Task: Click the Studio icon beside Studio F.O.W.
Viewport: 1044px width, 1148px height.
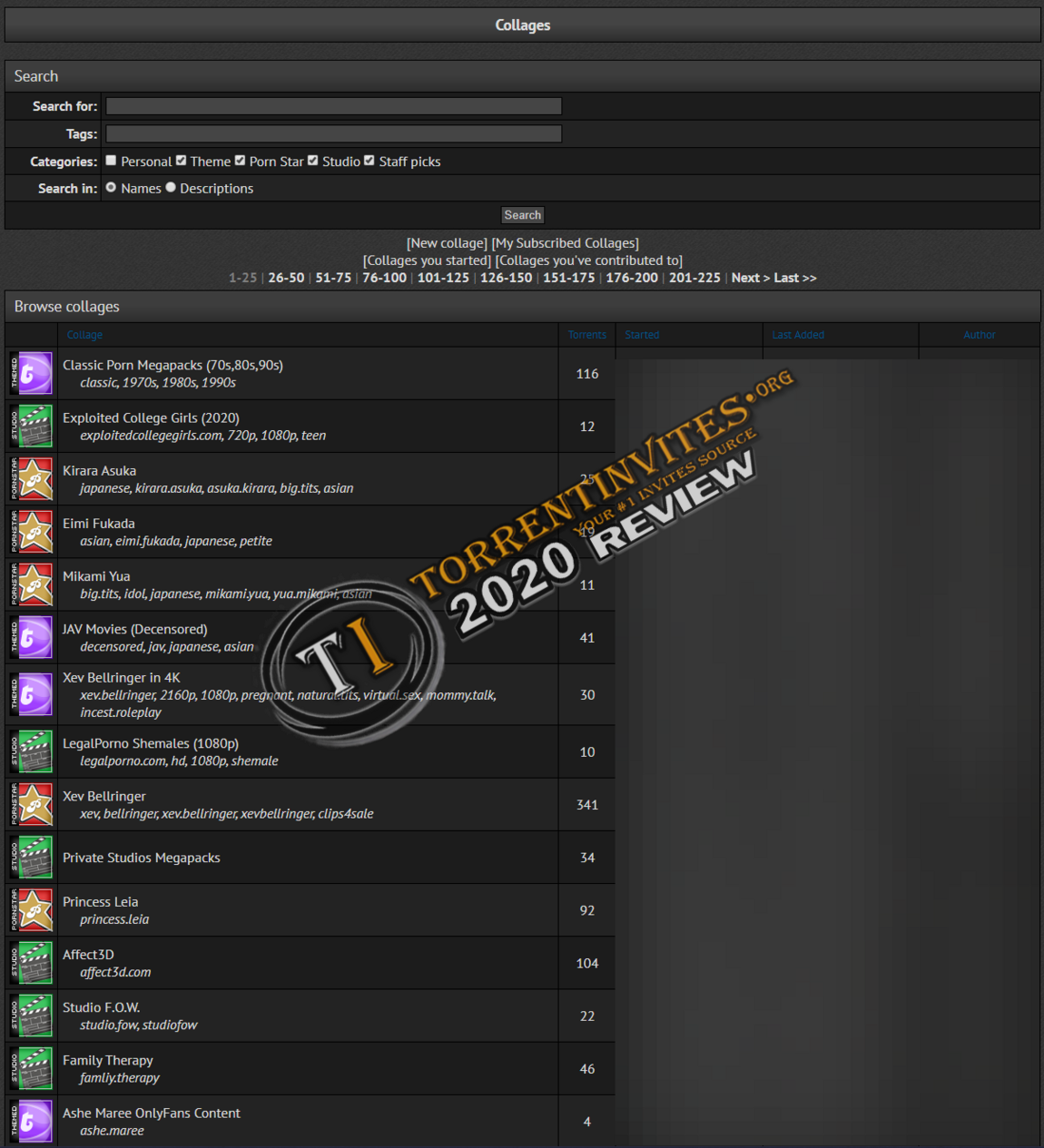Action: (x=32, y=1016)
